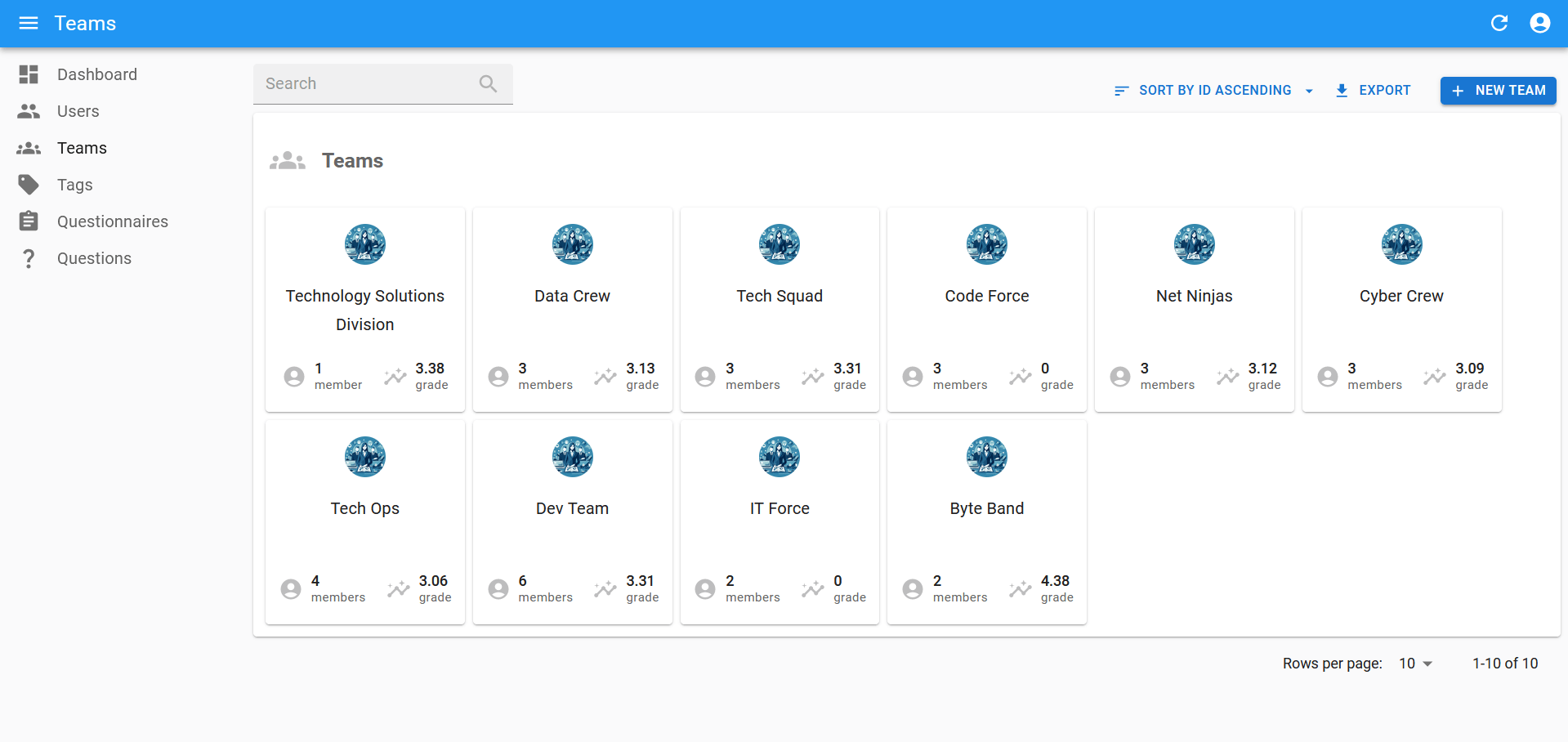This screenshot has height=742, width=1568.
Task: Click the search magnifier icon
Action: [x=488, y=83]
